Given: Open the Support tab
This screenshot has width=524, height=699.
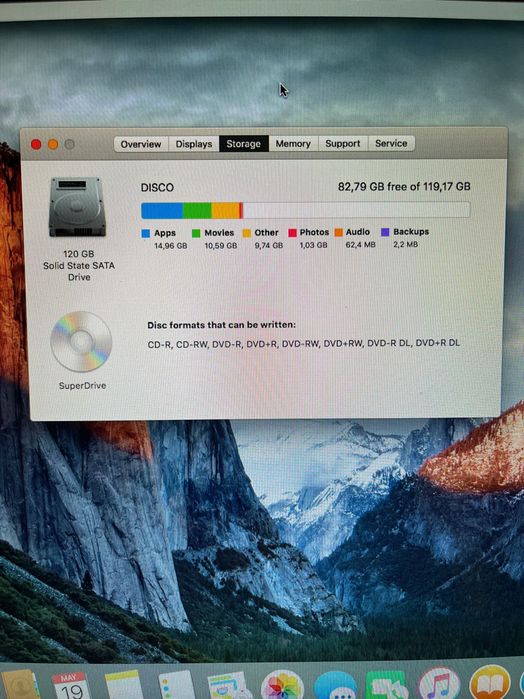Looking at the screenshot, I should click(342, 144).
